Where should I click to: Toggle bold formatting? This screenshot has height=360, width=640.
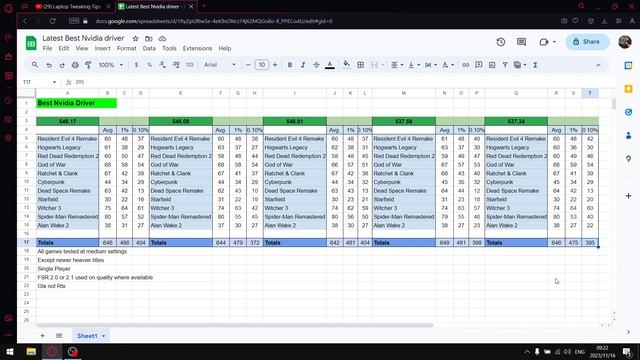tap(290, 65)
